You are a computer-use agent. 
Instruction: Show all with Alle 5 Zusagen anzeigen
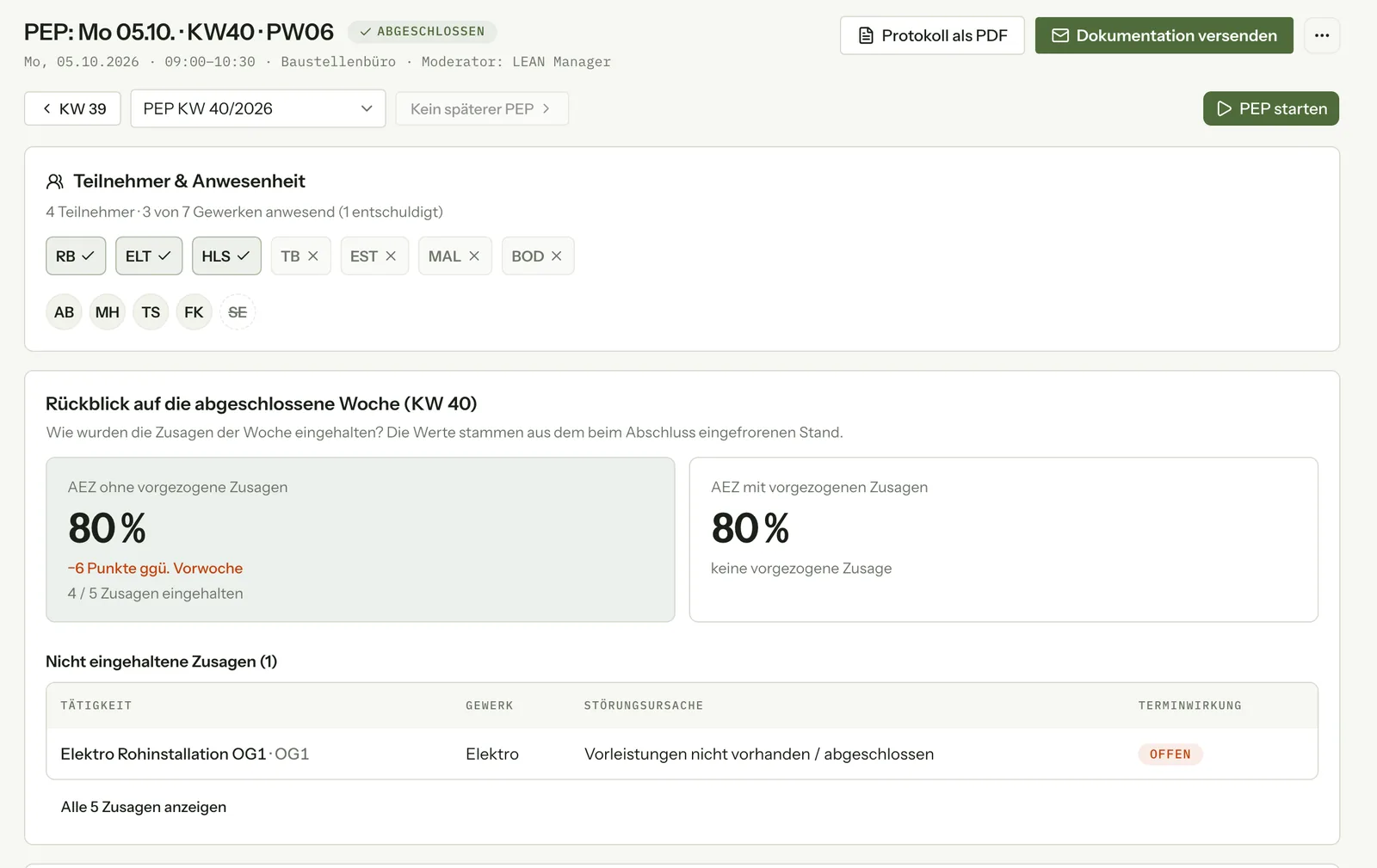[x=144, y=807]
